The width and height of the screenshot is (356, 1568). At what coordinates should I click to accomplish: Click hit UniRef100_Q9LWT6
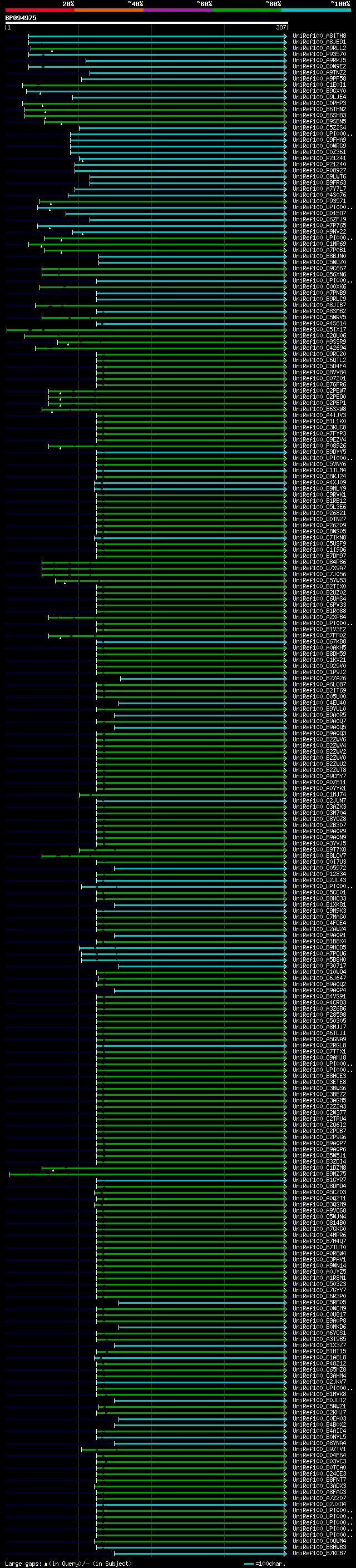319,176
